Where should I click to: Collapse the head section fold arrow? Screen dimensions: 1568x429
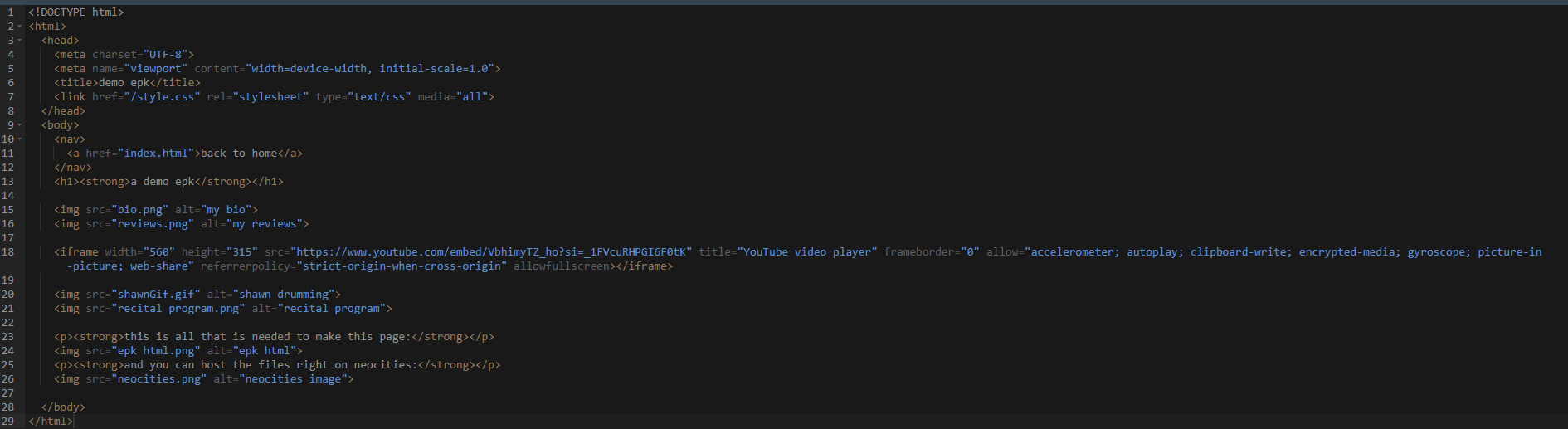[x=20, y=41]
